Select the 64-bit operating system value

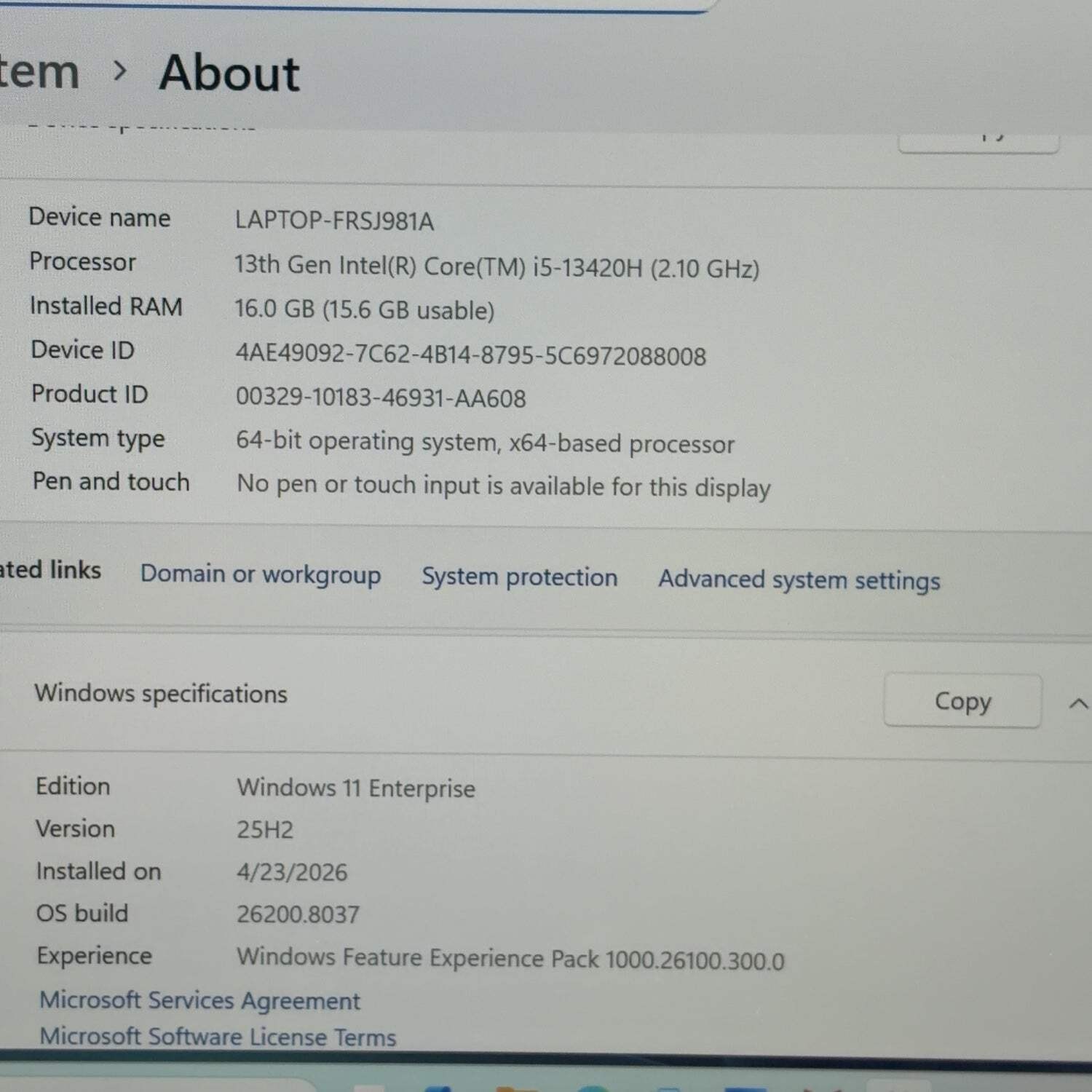[x=485, y=443]
